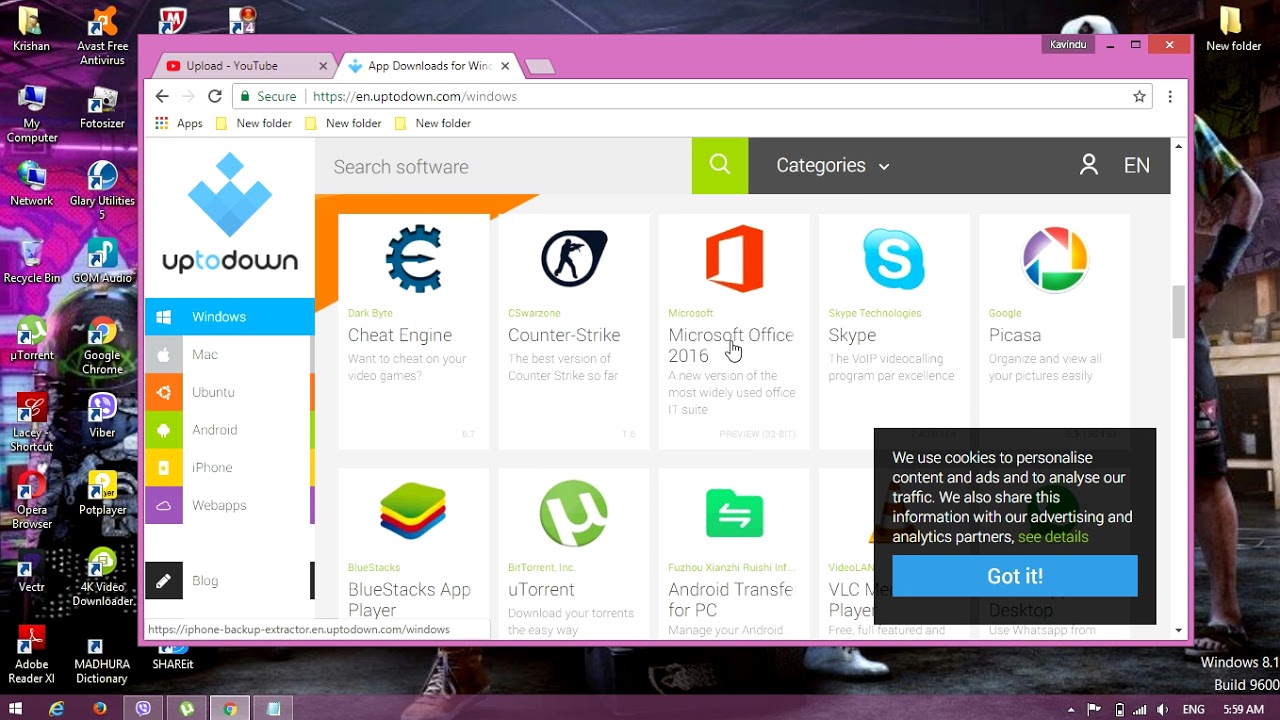Open the Counter-Strike app icon
The image size is (1280, 720).
(574, 258)
